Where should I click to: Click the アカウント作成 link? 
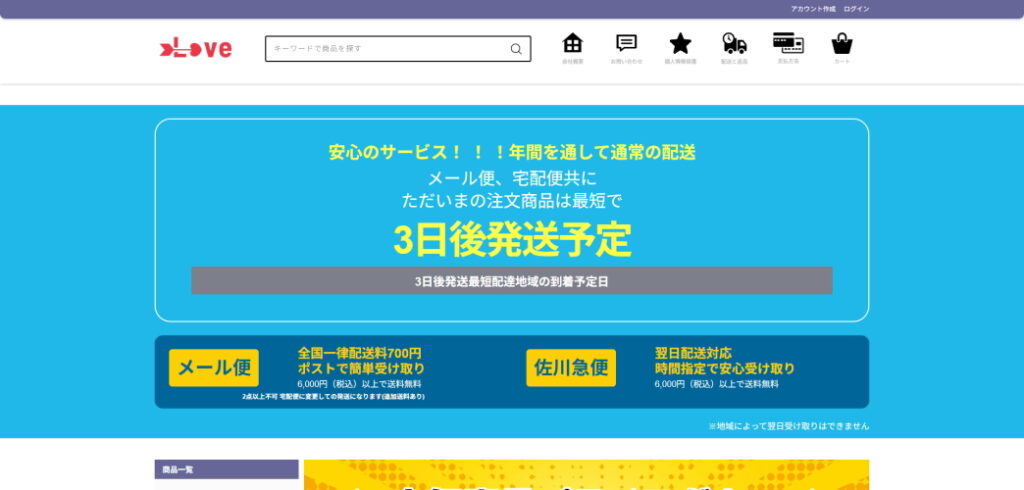click(x=812, y=9)
